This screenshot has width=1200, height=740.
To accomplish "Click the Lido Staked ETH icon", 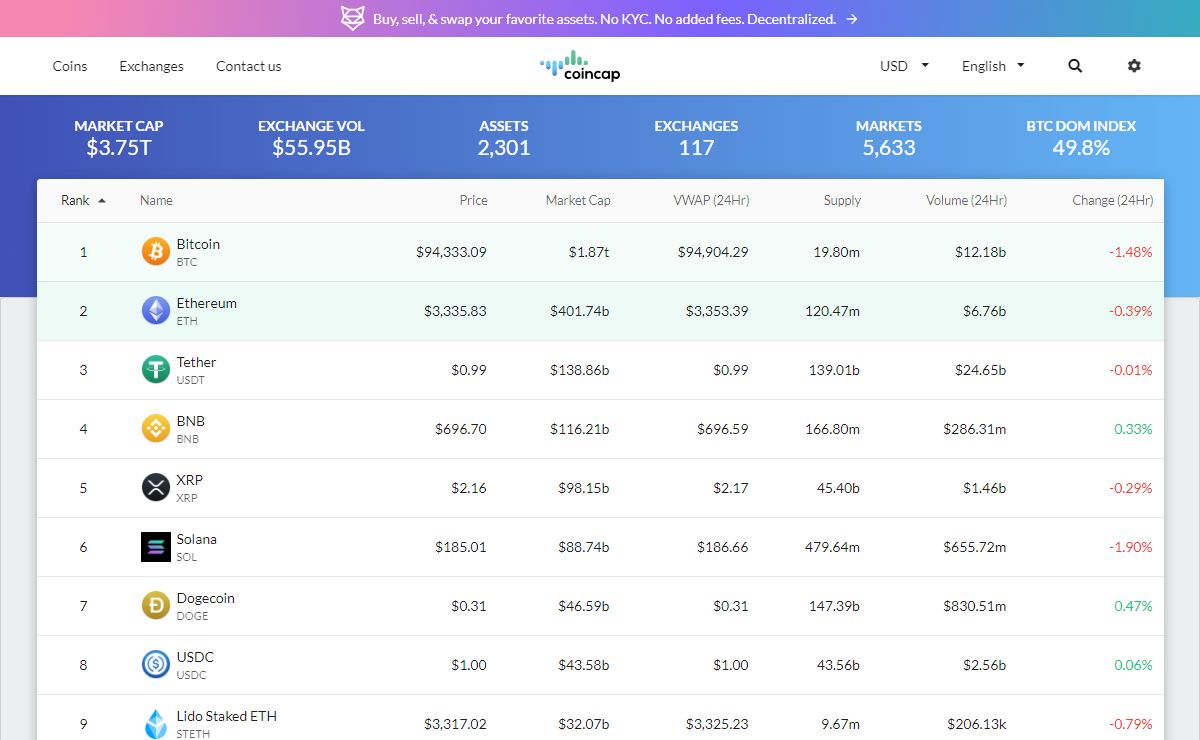I will pyautogui.click(x=155, y=724).
